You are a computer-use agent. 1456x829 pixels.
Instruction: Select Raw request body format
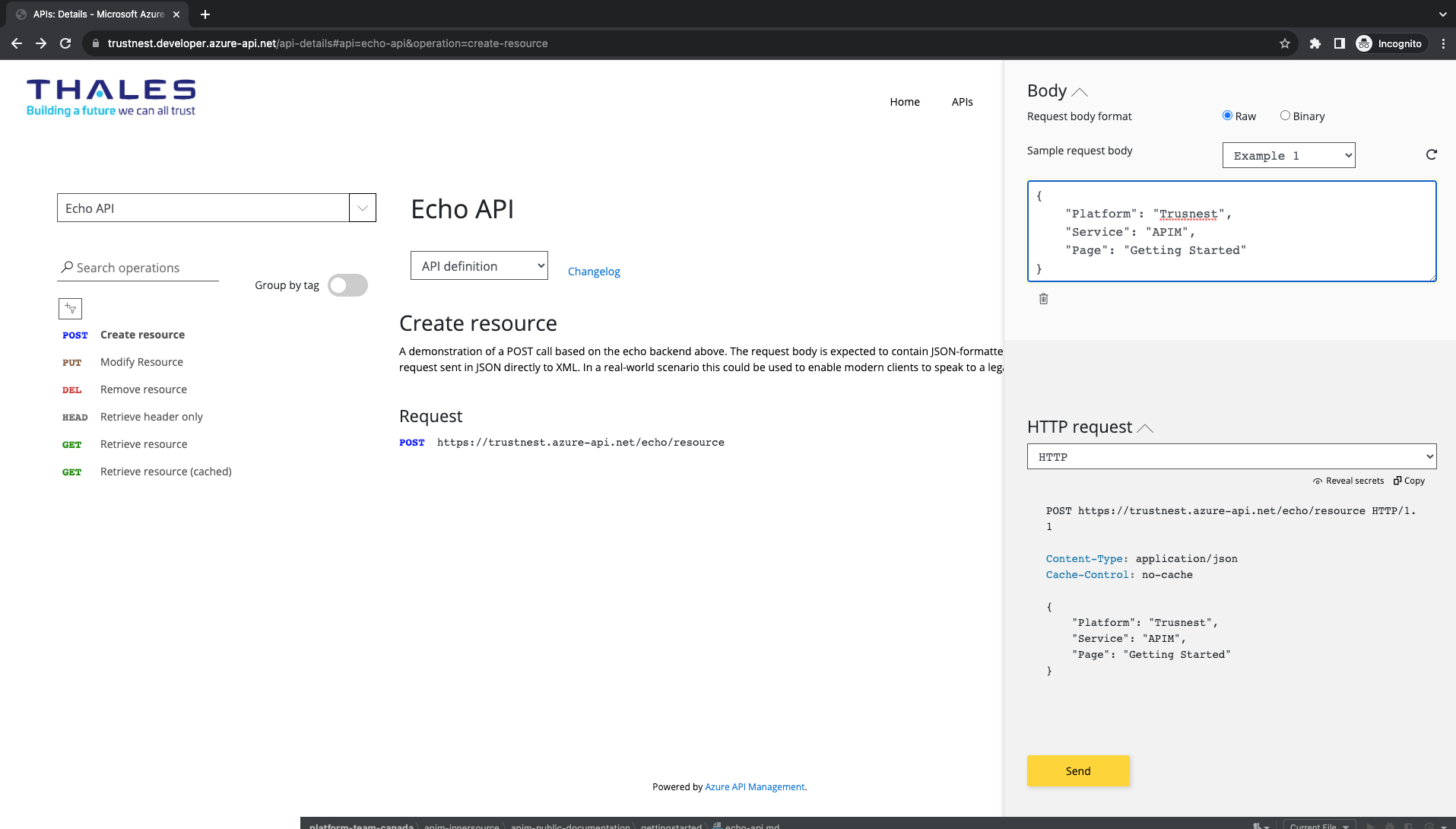coord(1227,116)
